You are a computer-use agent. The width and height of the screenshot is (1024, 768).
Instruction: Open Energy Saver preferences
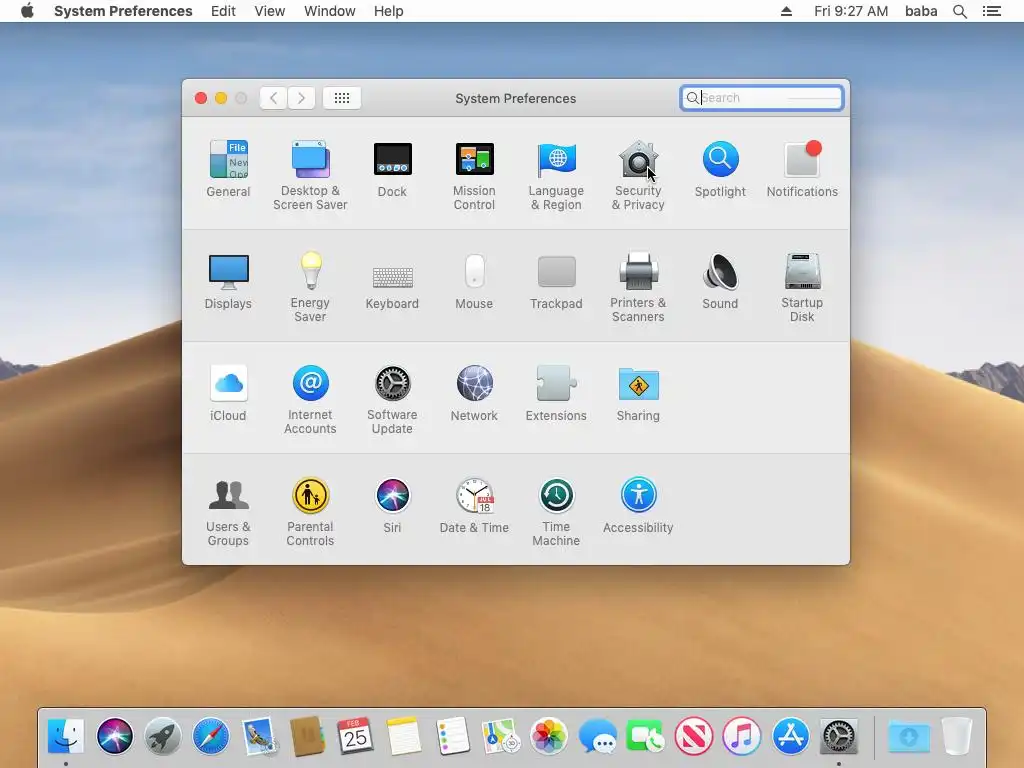tap(310, 287)
